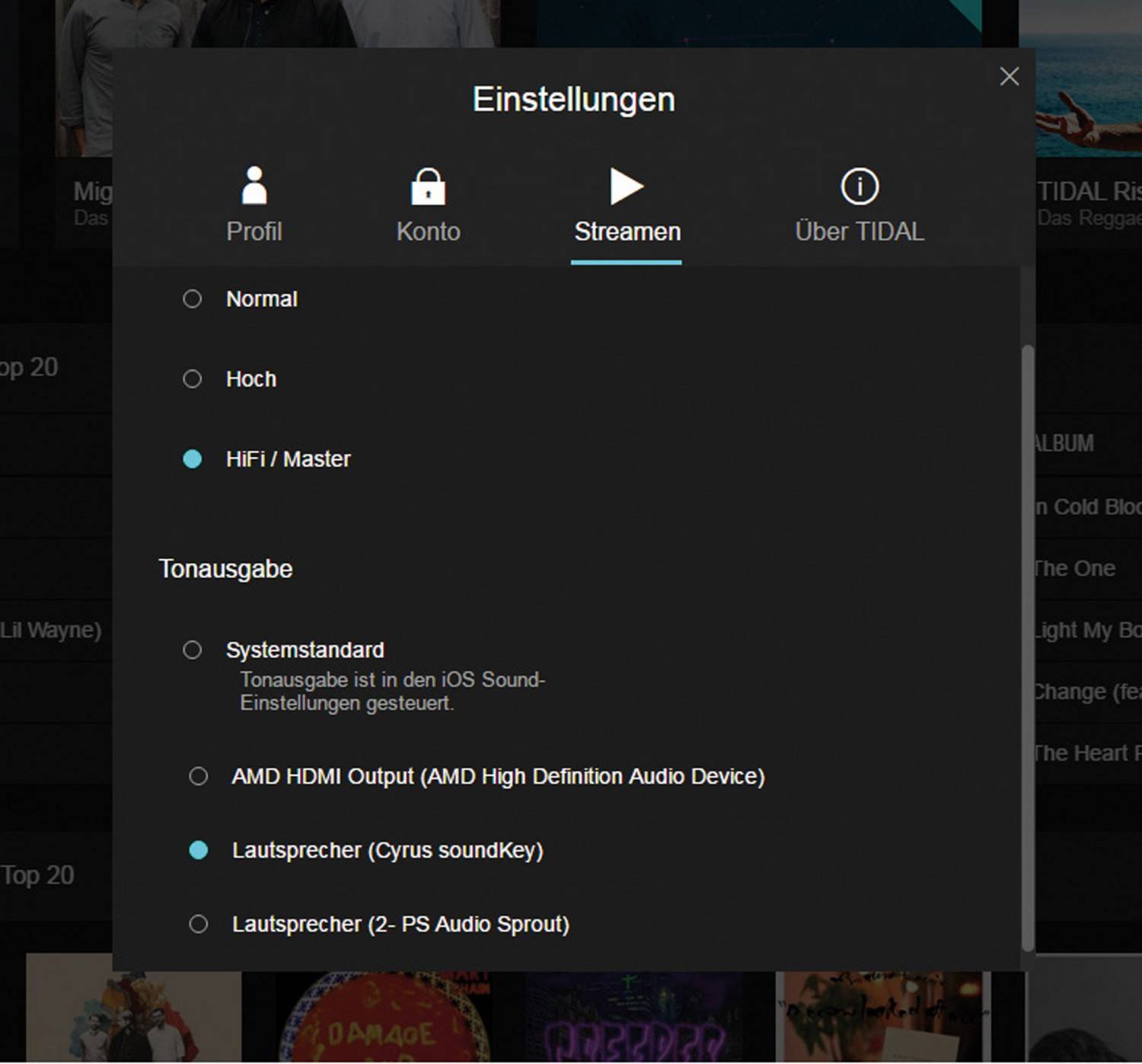Choose Hoch streaming quality
1142x1064 pixels.
click(x=193, y=379)
